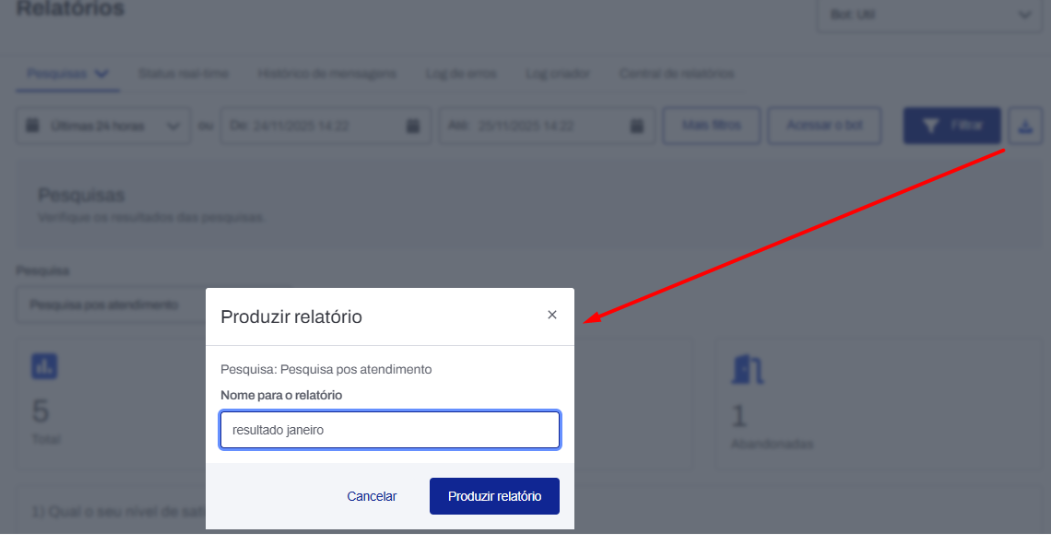Open the Histórico de mensagens tab
This screenshot has width=1051, height=535.
327,74
